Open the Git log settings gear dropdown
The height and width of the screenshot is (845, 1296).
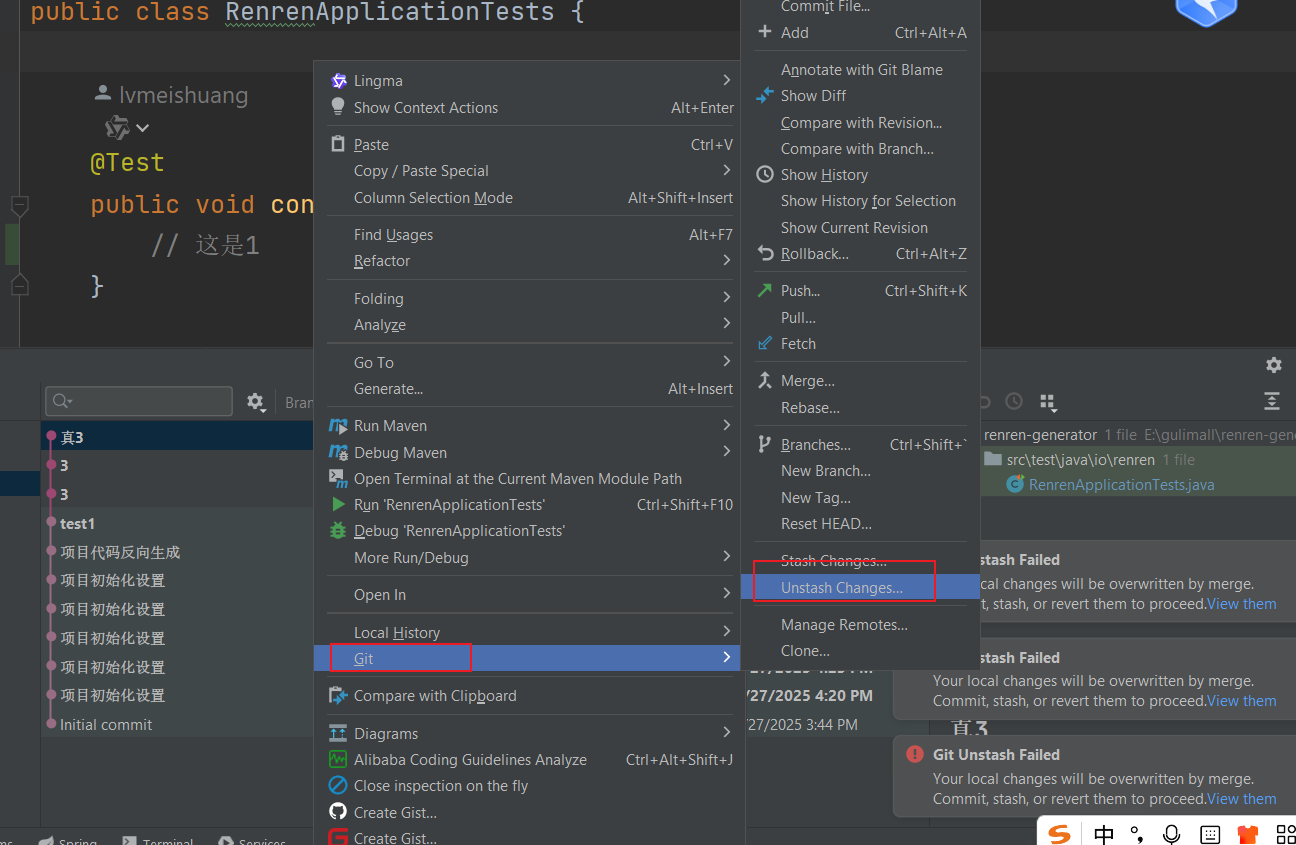pyautogui.click(x=256, y=402)
